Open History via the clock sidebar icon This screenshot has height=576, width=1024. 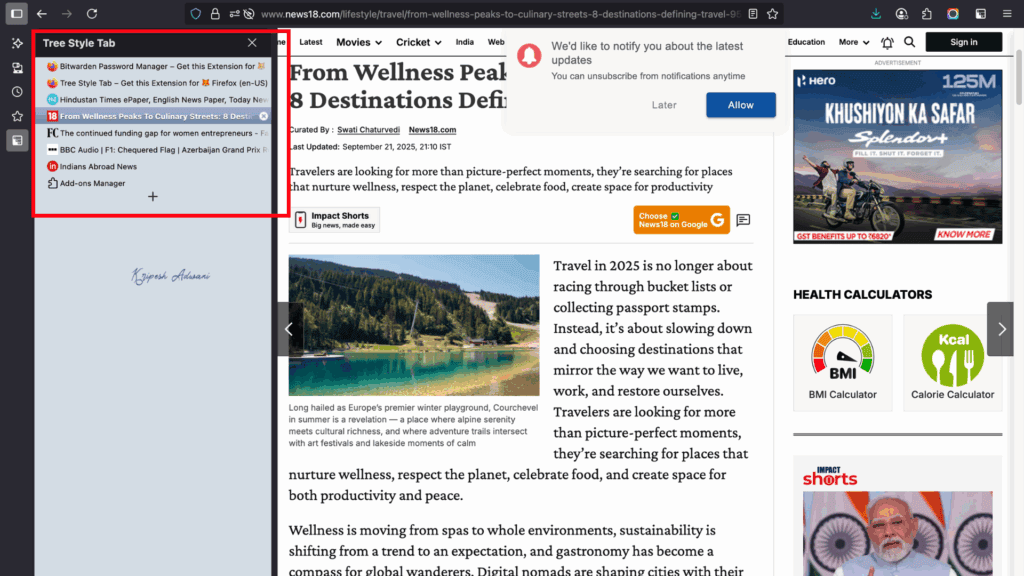16,91
